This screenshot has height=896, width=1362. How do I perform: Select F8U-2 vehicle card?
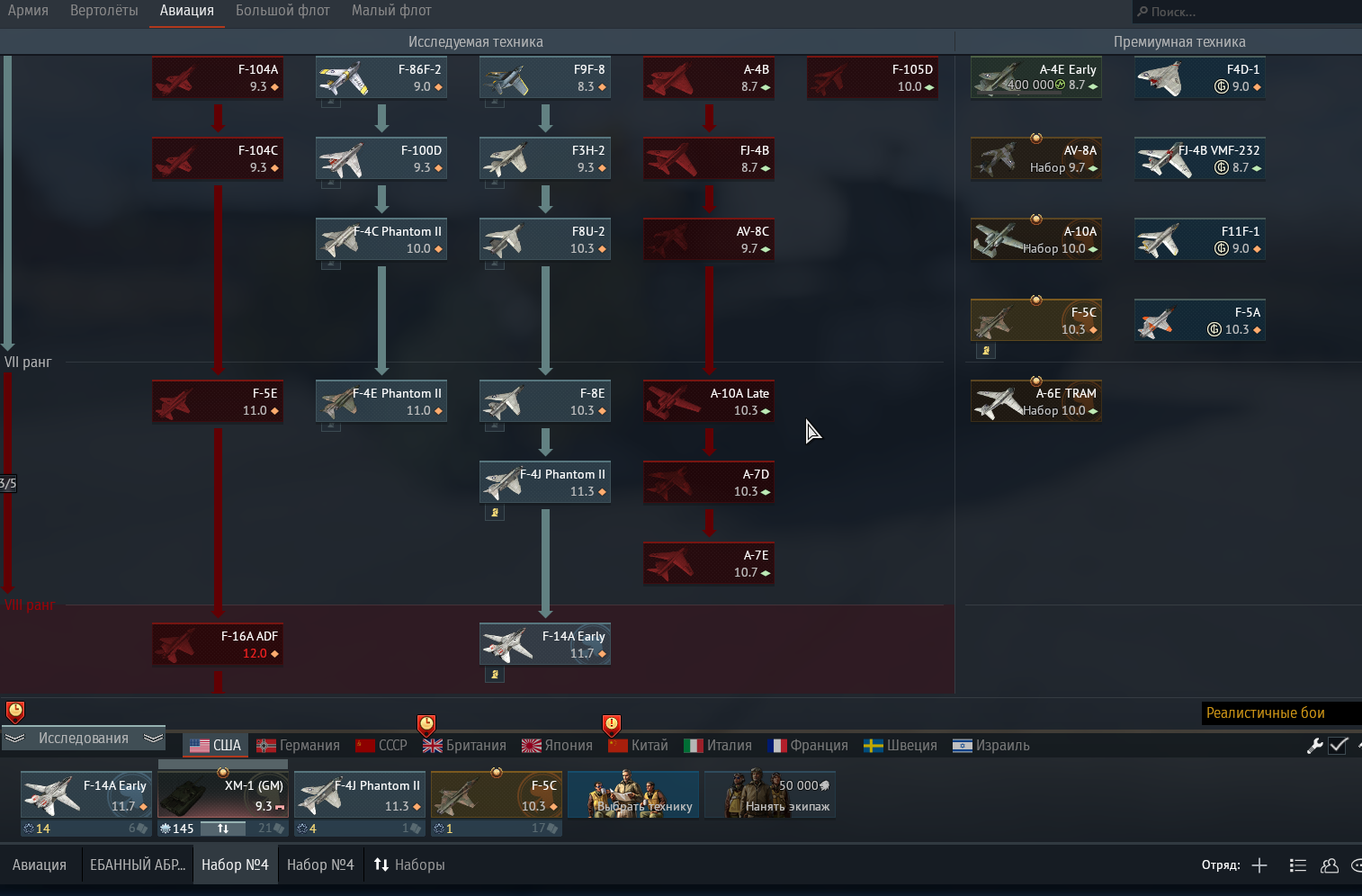545,239
